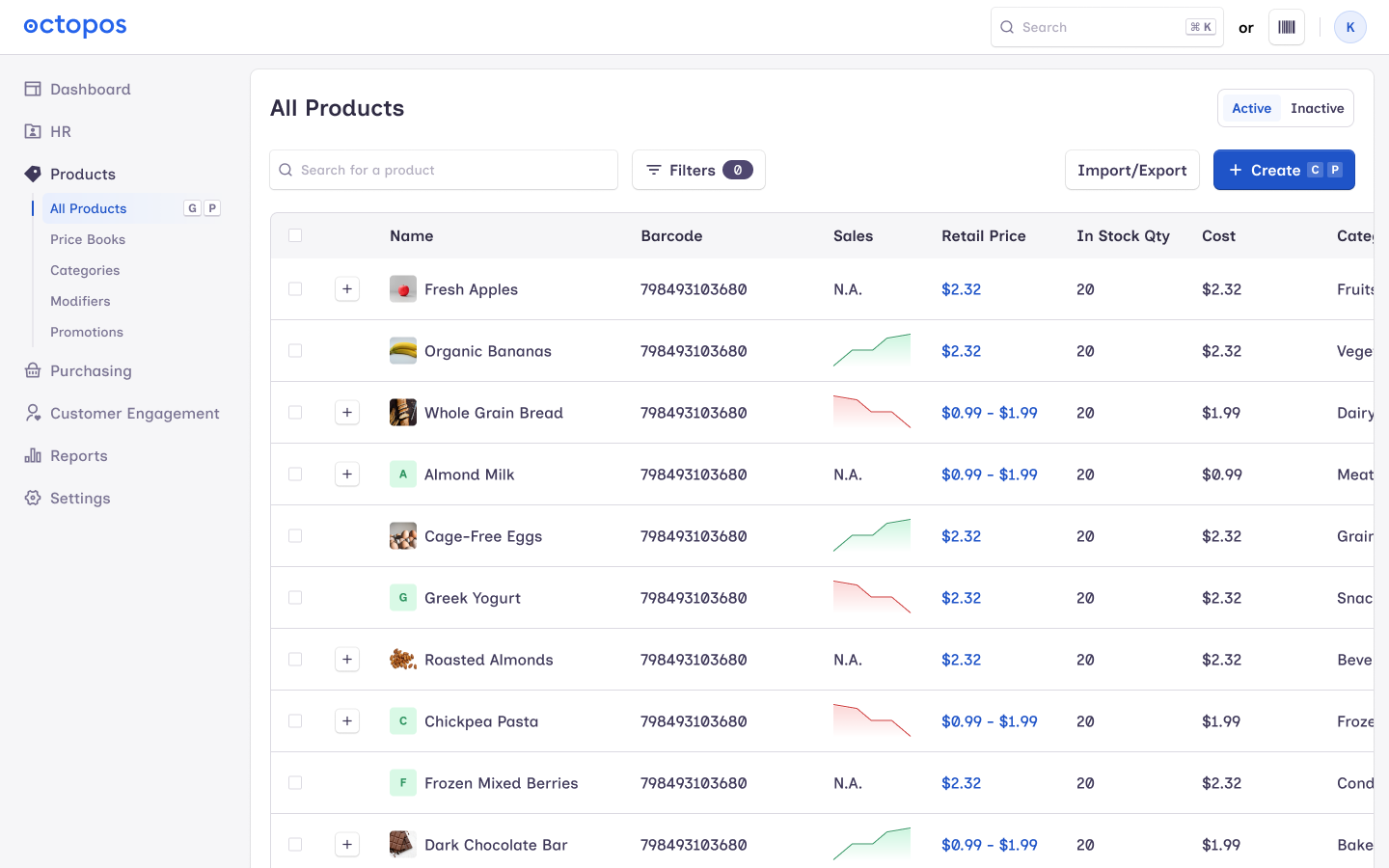Click the octopos logo

(75, 26)
